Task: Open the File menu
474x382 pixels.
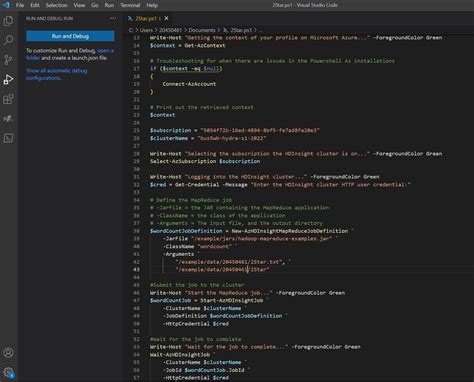Action: click(x=20, y=5)
